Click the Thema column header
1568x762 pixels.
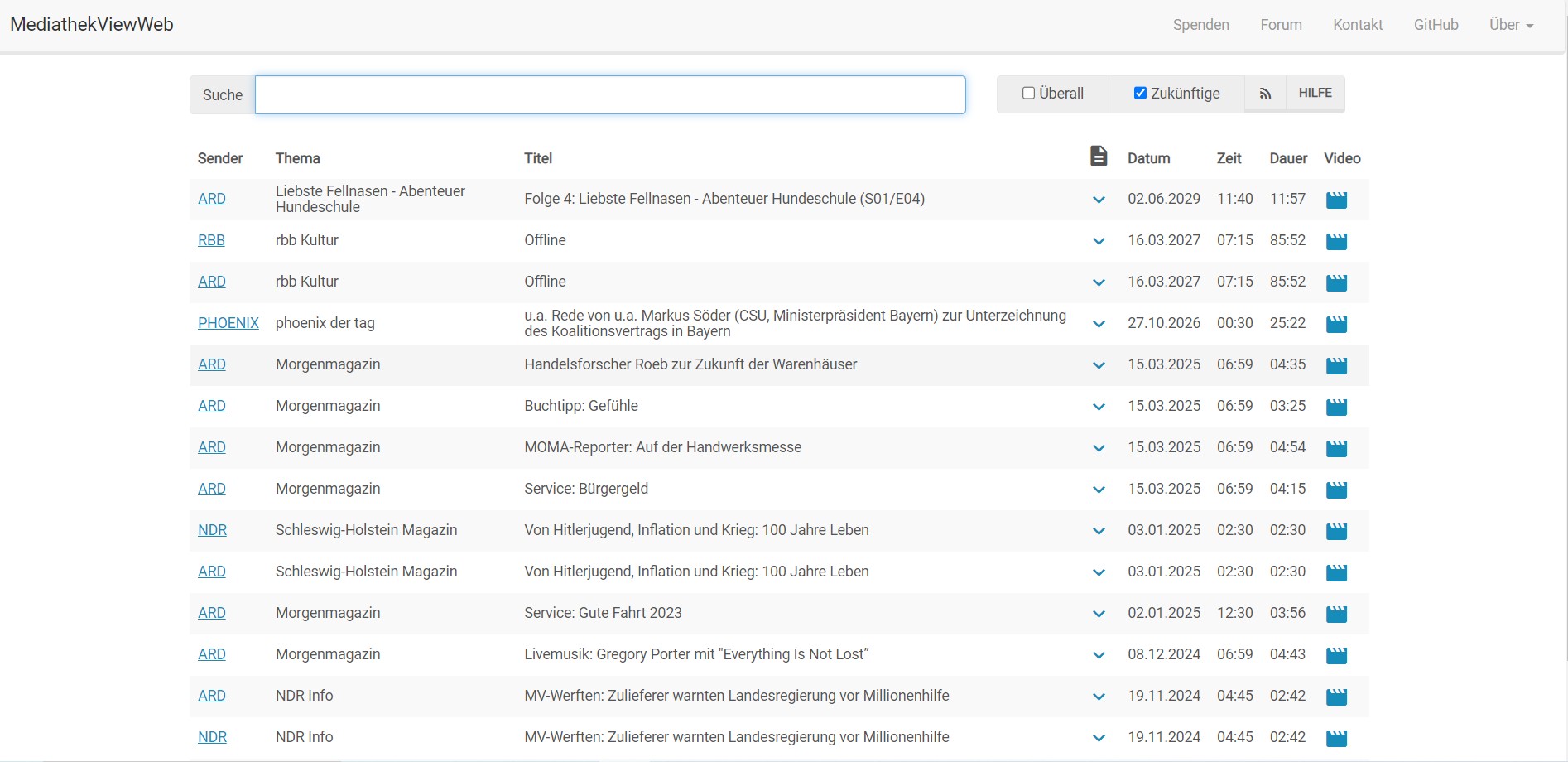(x=297, y=158)
